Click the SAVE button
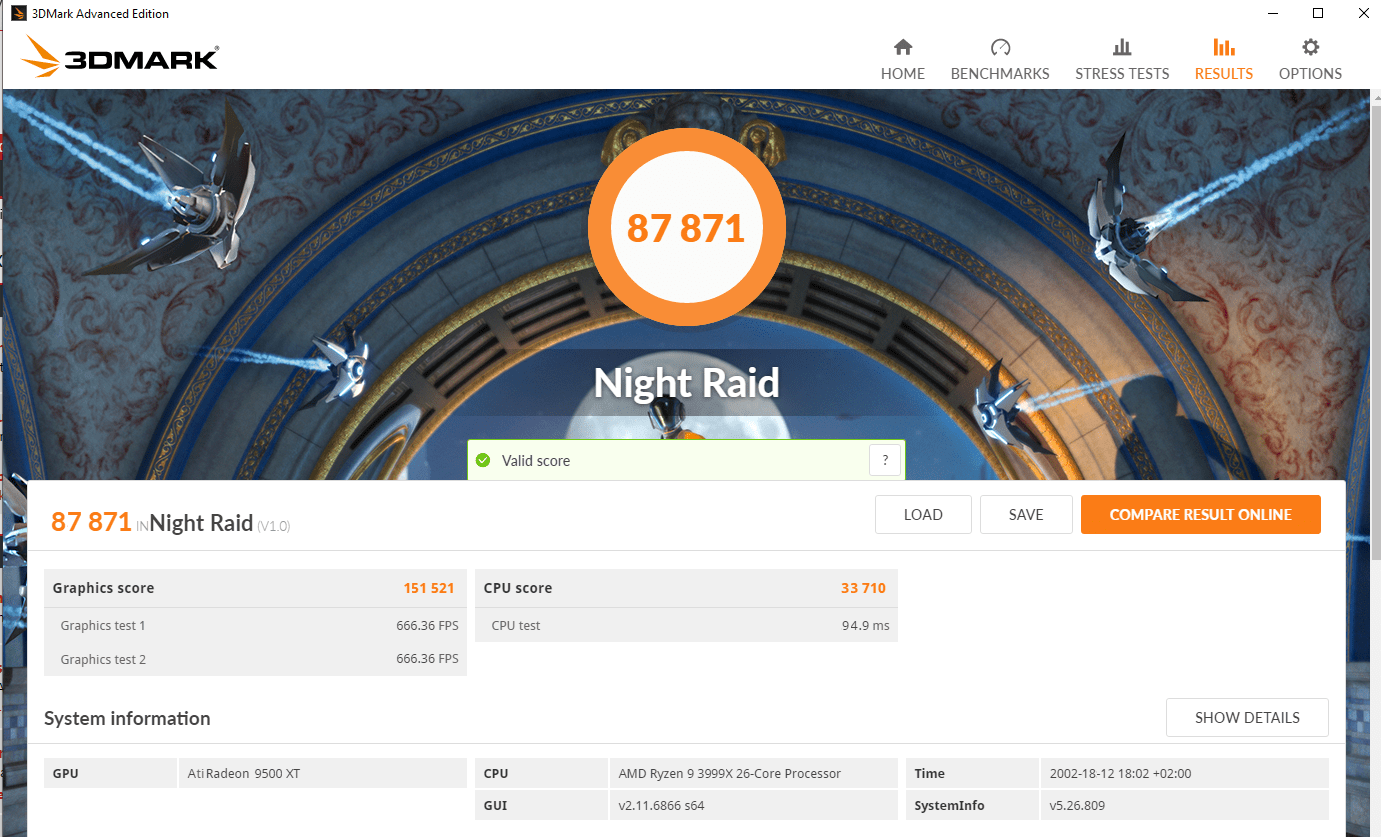This screenshot has height=837, width=1381. (x=1026, y=515)
